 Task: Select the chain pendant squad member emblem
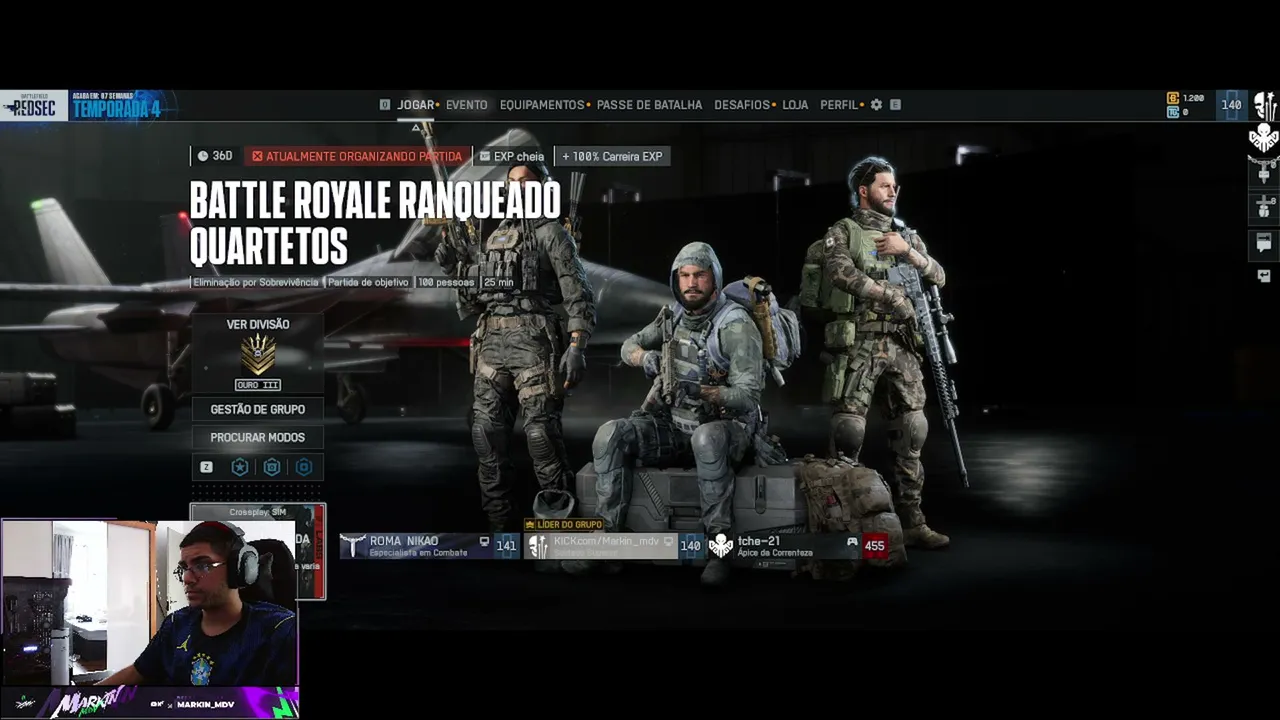pos(1264,172)
